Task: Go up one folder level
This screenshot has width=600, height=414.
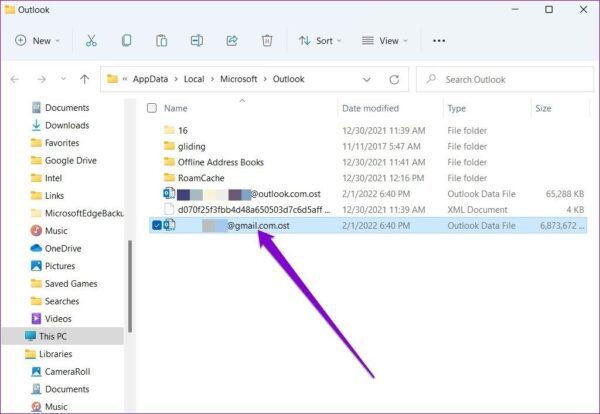Action: 85,79
